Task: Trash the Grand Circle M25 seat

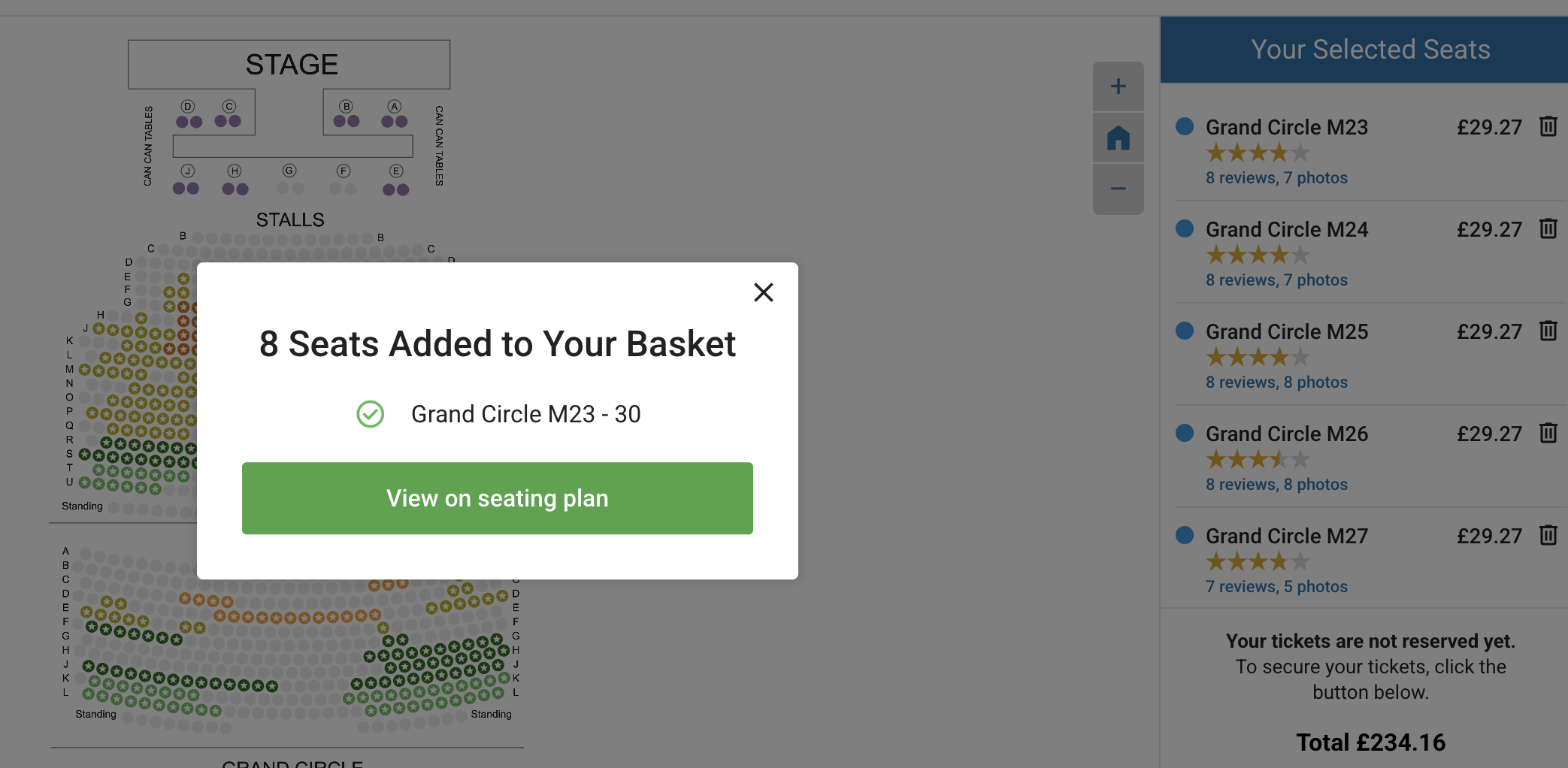Action: [x=1548, y=331]
